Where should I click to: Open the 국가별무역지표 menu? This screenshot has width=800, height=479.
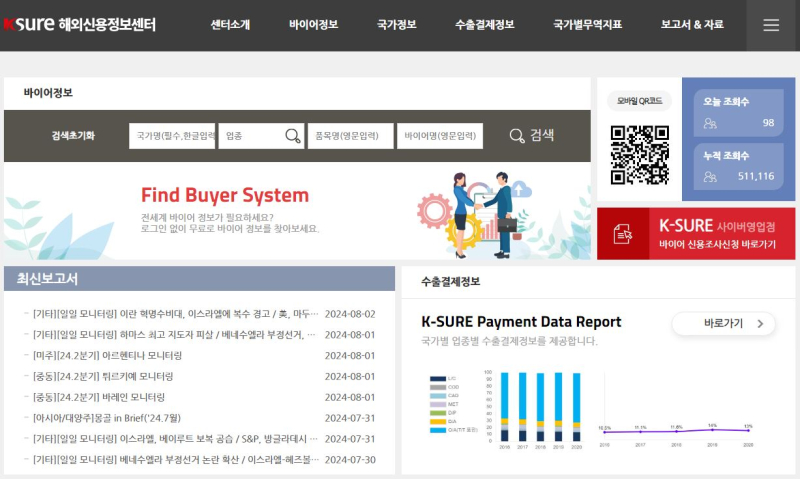coord(587,25)
